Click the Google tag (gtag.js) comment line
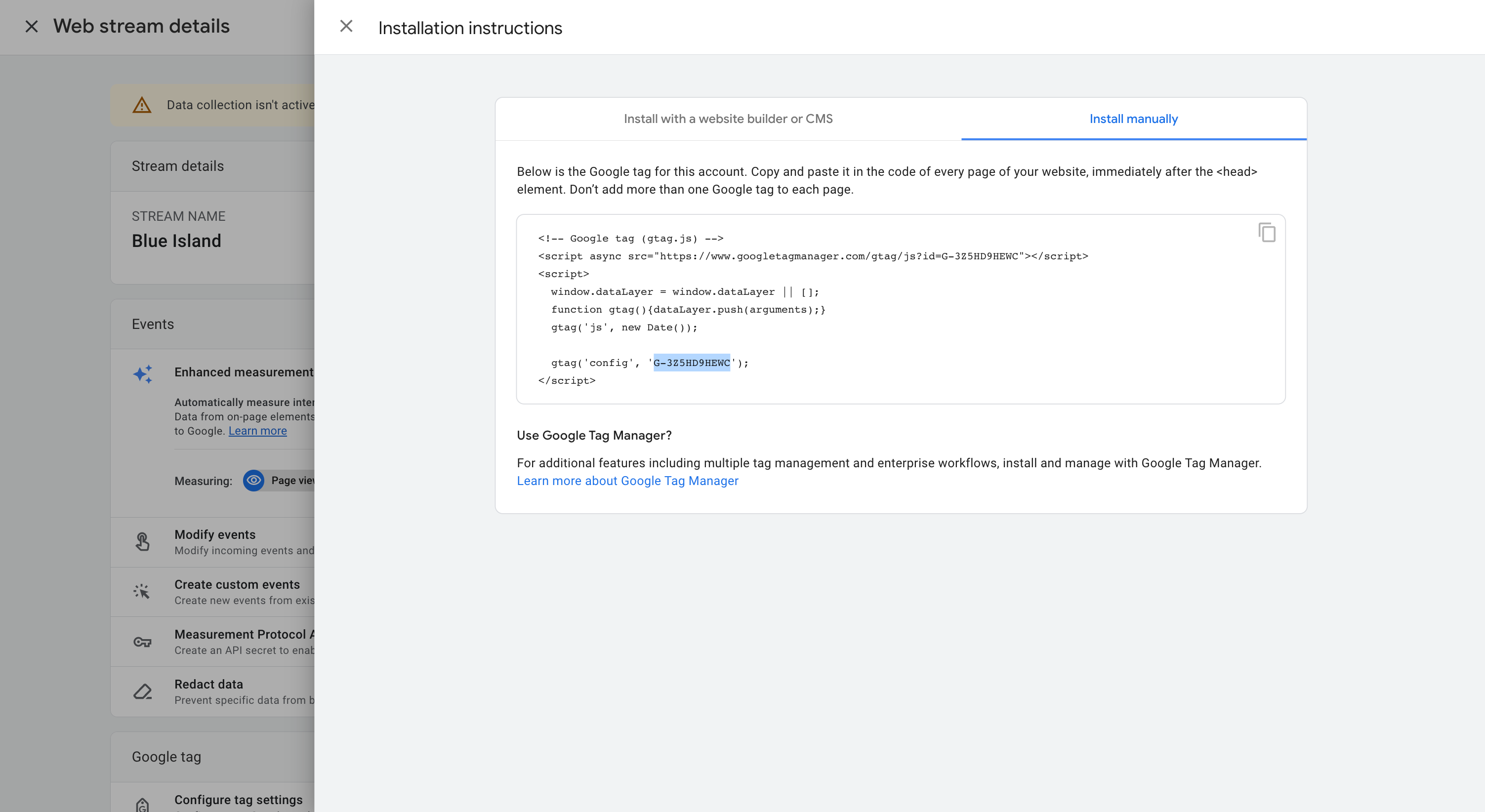 631,239
